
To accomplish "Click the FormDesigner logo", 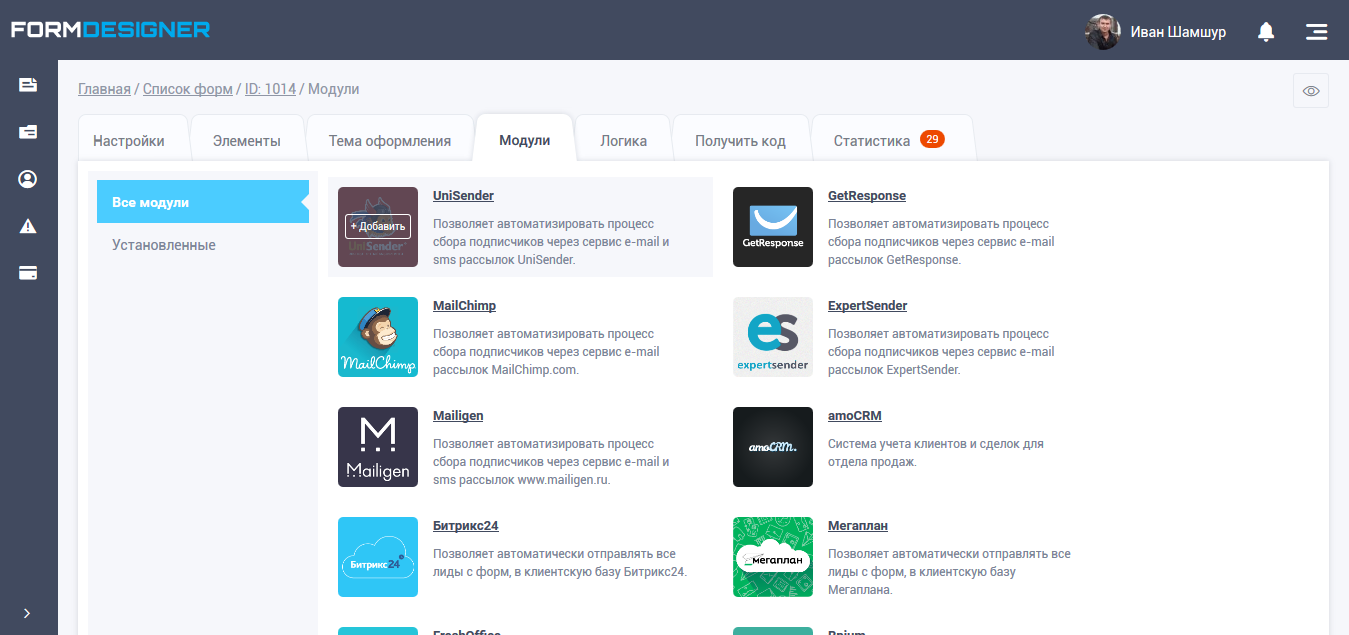I will tap(108, 29).
